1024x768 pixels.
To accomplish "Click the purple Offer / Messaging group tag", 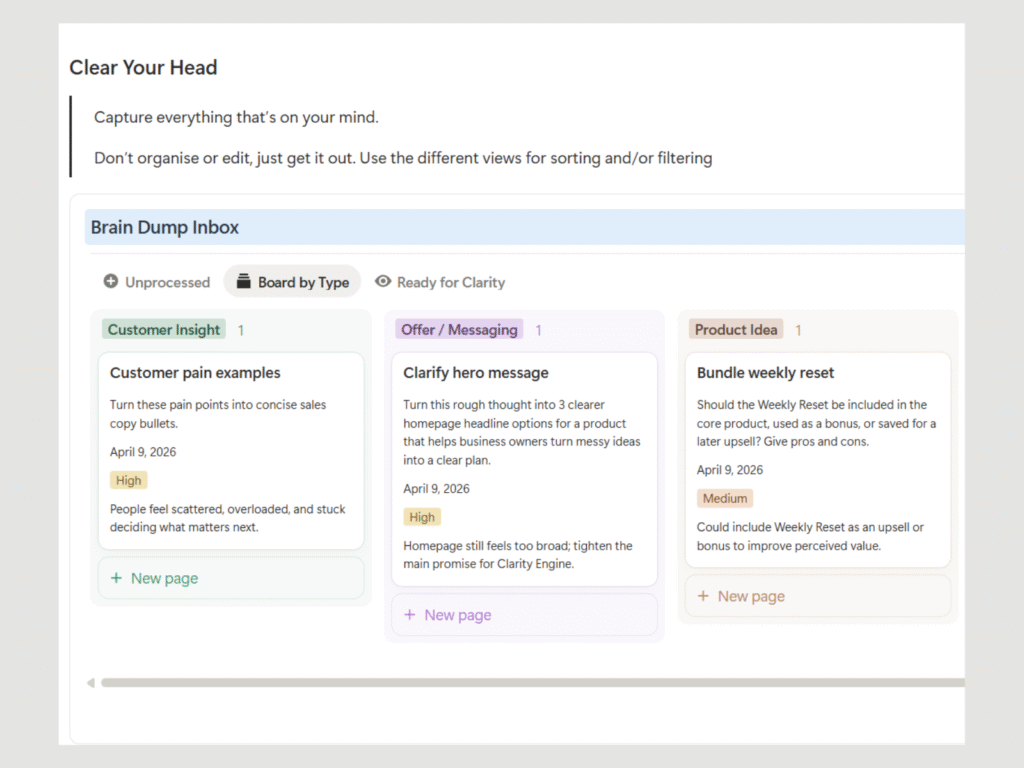I will 459,330.
